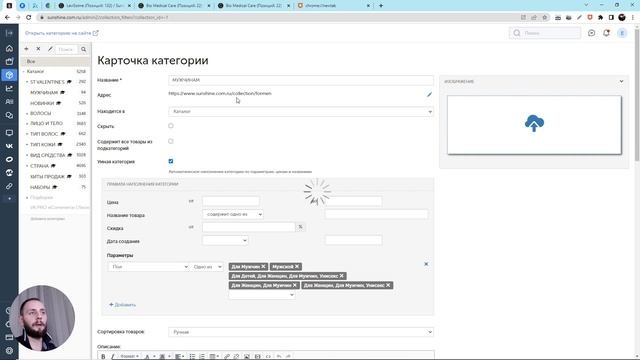
Task: Click the 'Название' input field
Action: [x=301, y=80]
